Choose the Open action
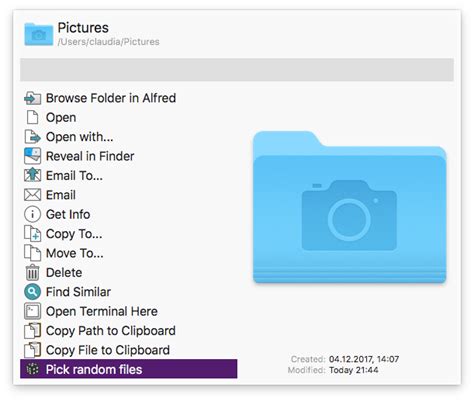474x401 pixels. pyautogui.click(x=129, y=118)
